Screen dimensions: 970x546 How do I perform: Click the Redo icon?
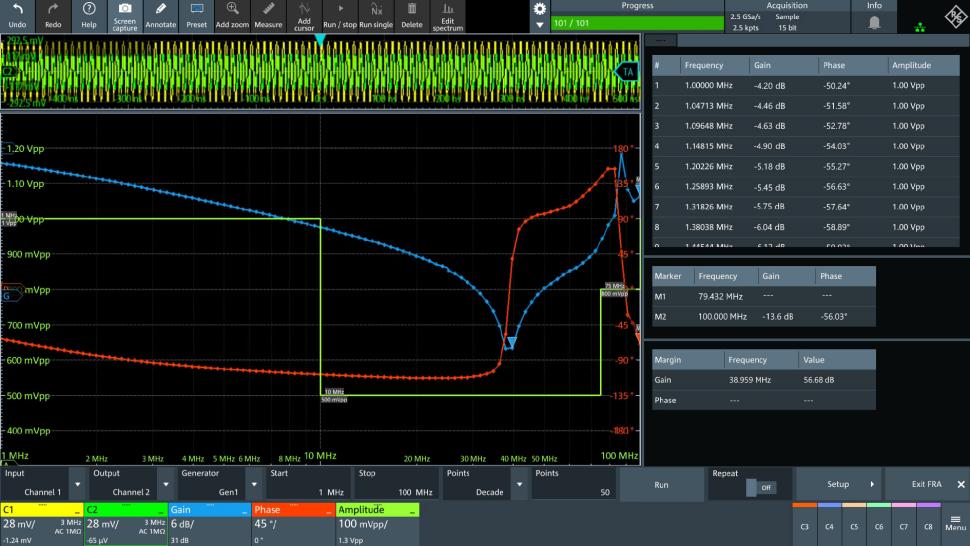(x=53, y=16)
